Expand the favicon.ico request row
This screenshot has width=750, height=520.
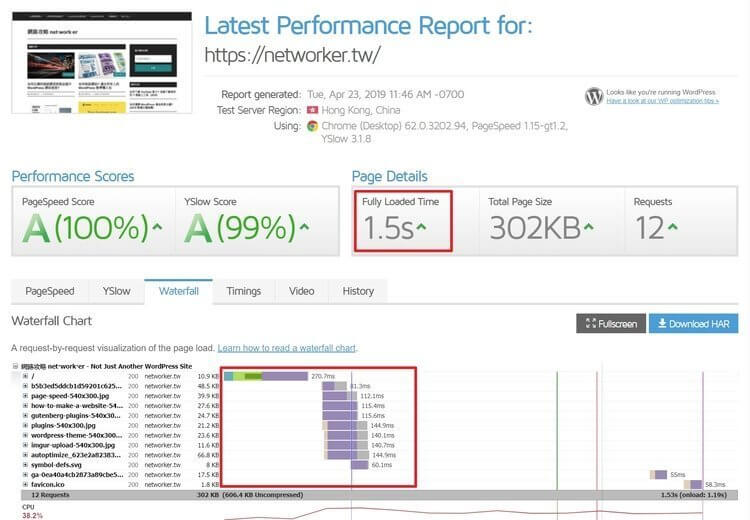point(25,485)
